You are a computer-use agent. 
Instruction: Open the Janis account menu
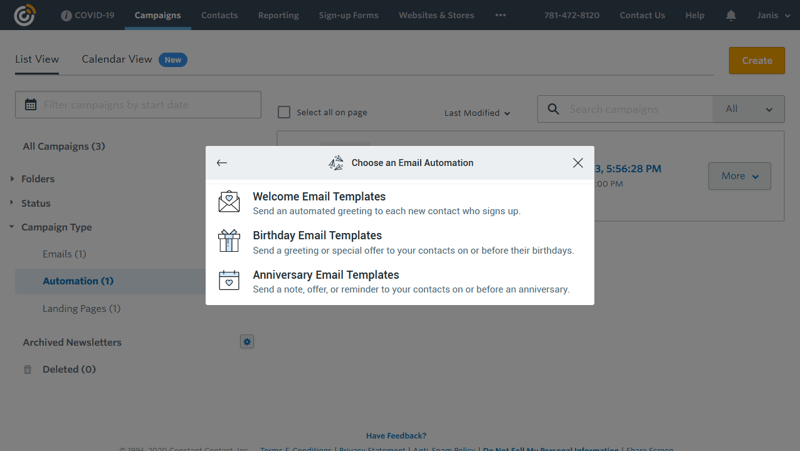(x=773, y=16)
